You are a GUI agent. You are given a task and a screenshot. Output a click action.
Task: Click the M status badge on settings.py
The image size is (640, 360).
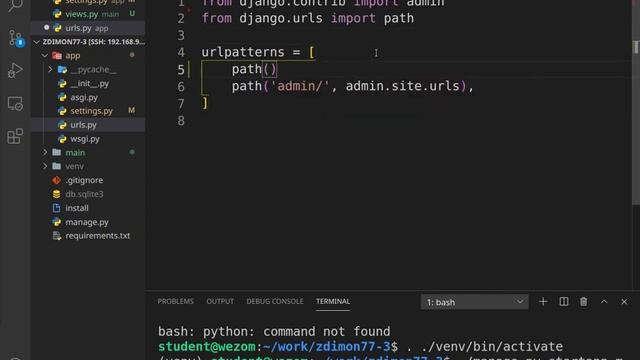click(x=131, y=110)
